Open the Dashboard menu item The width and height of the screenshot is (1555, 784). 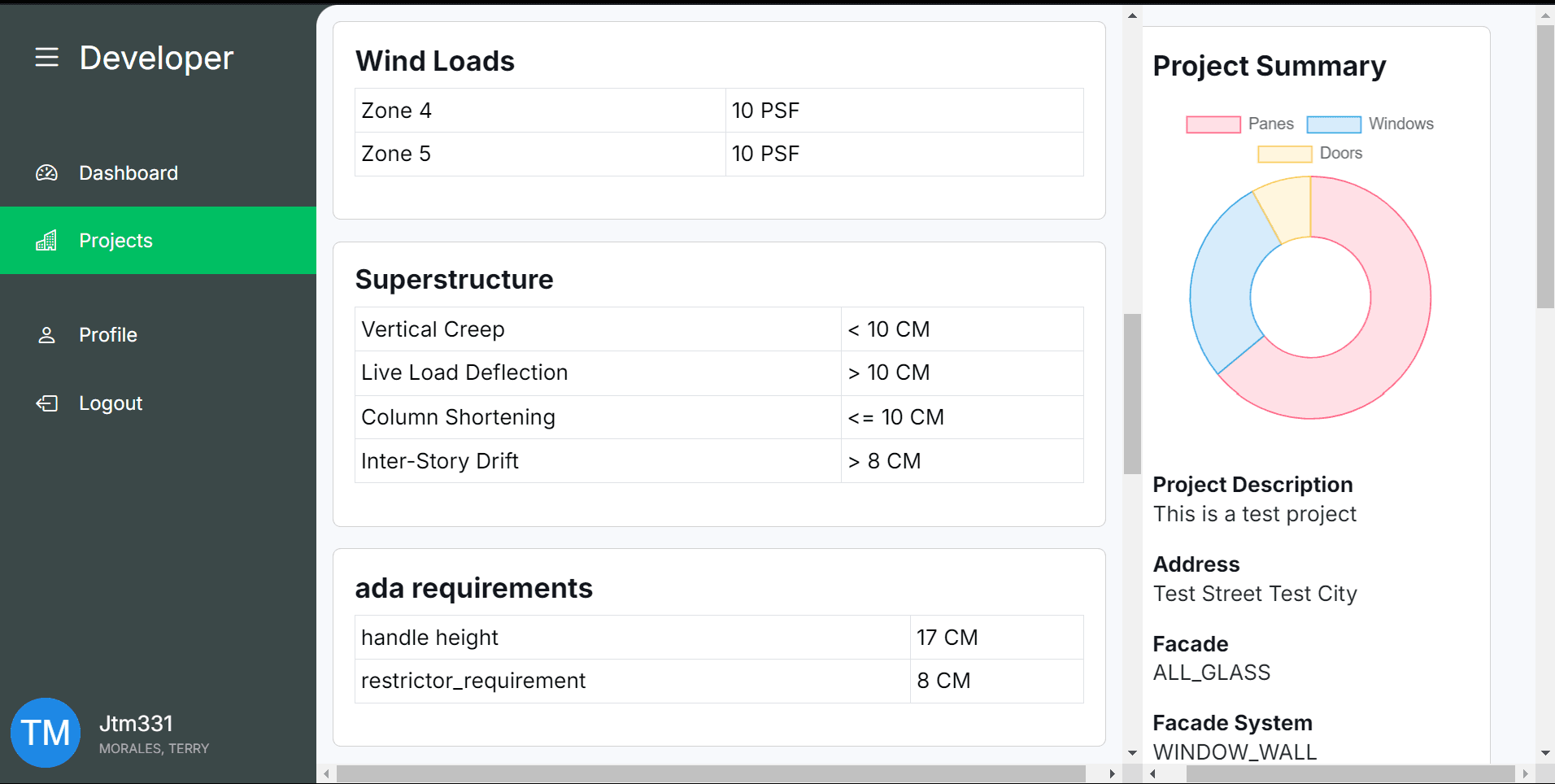[x=128, y=172]
